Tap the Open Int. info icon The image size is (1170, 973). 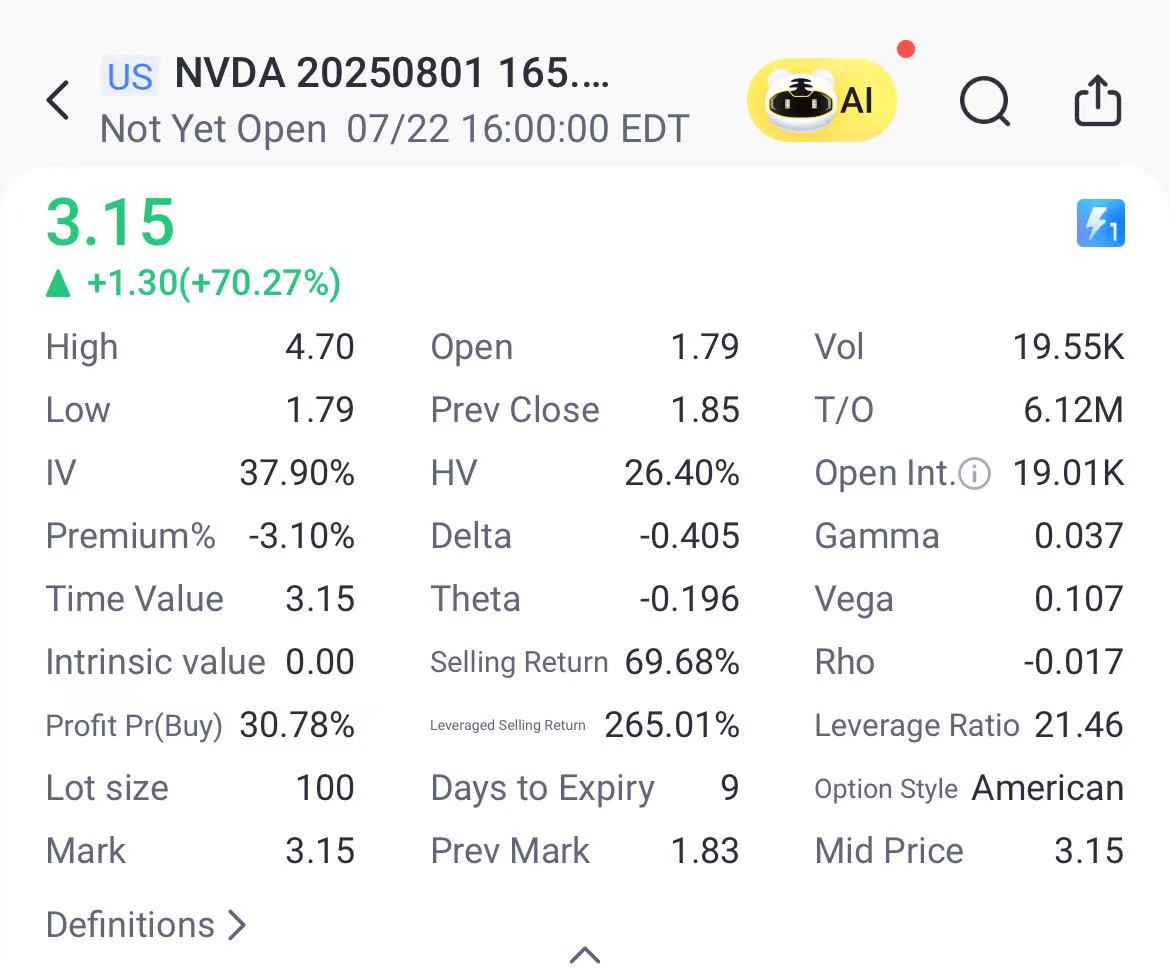pyautogui.click(x=974, y=473)
